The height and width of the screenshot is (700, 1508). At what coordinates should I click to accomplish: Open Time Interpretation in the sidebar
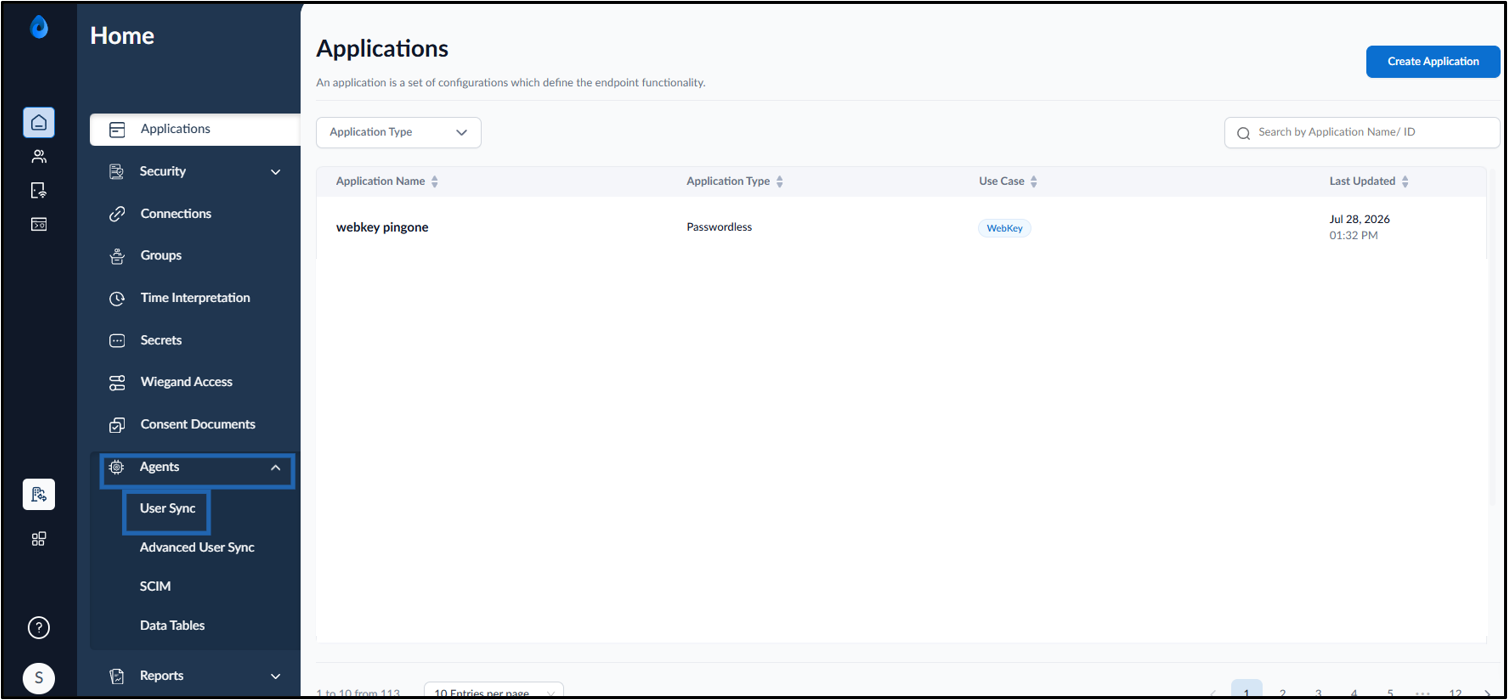195,298
